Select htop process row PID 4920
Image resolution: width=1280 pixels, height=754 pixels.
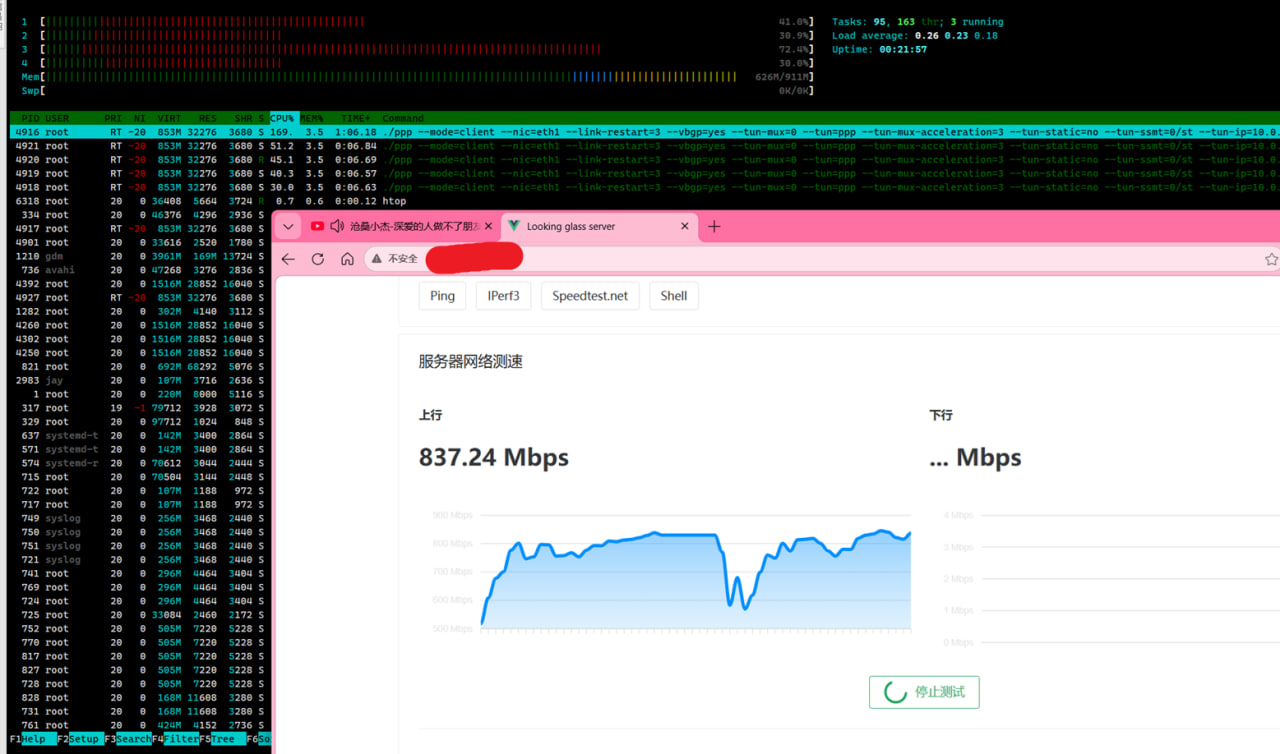click(645, 160)
